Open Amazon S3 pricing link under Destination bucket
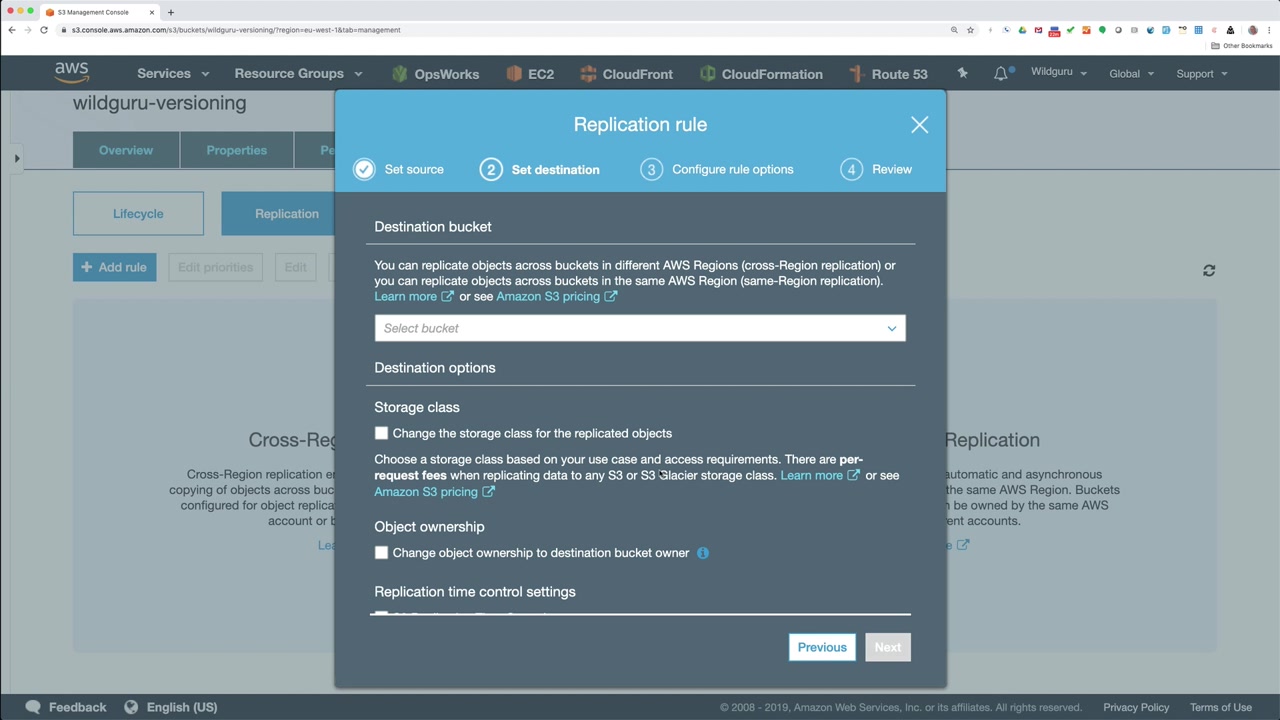 (557, 297)
